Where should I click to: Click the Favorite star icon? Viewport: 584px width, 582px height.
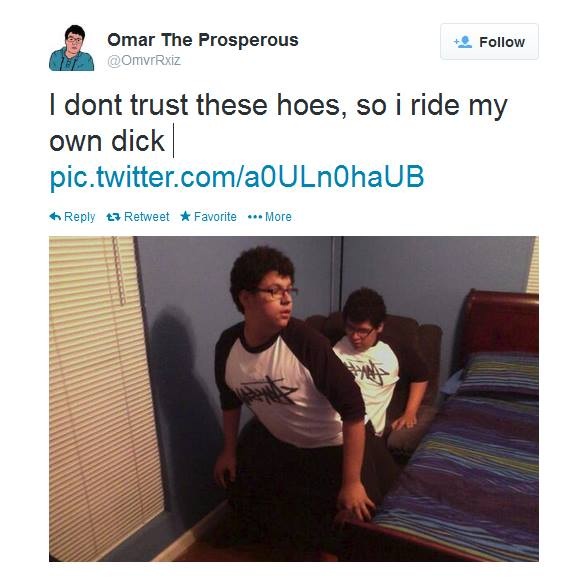pyautogui.click(x=185, y=216)
